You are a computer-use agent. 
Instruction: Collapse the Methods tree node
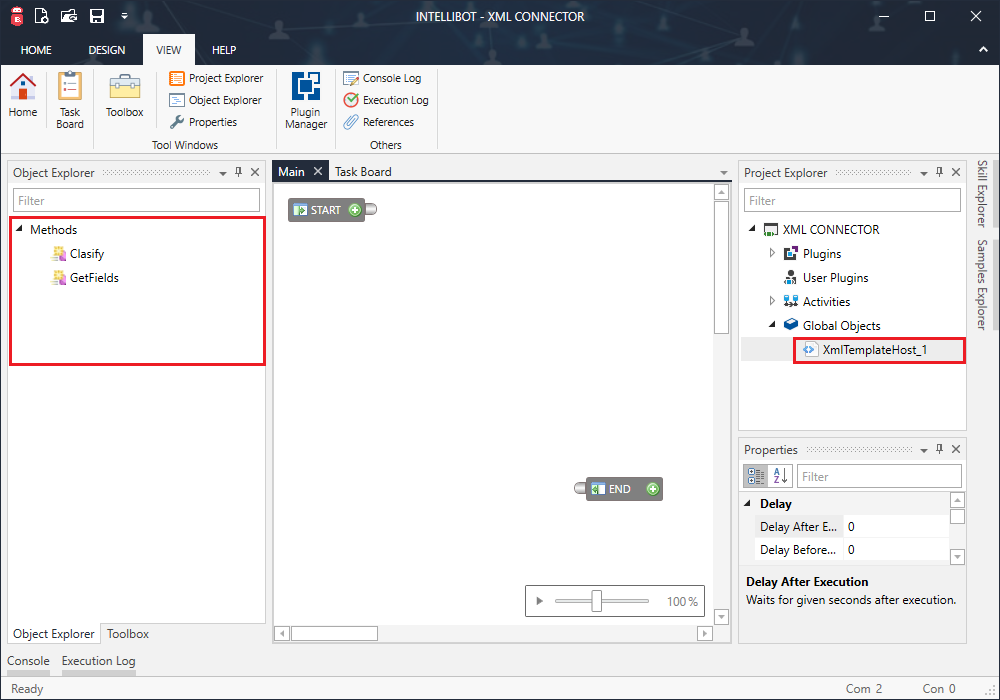point(19,228)
